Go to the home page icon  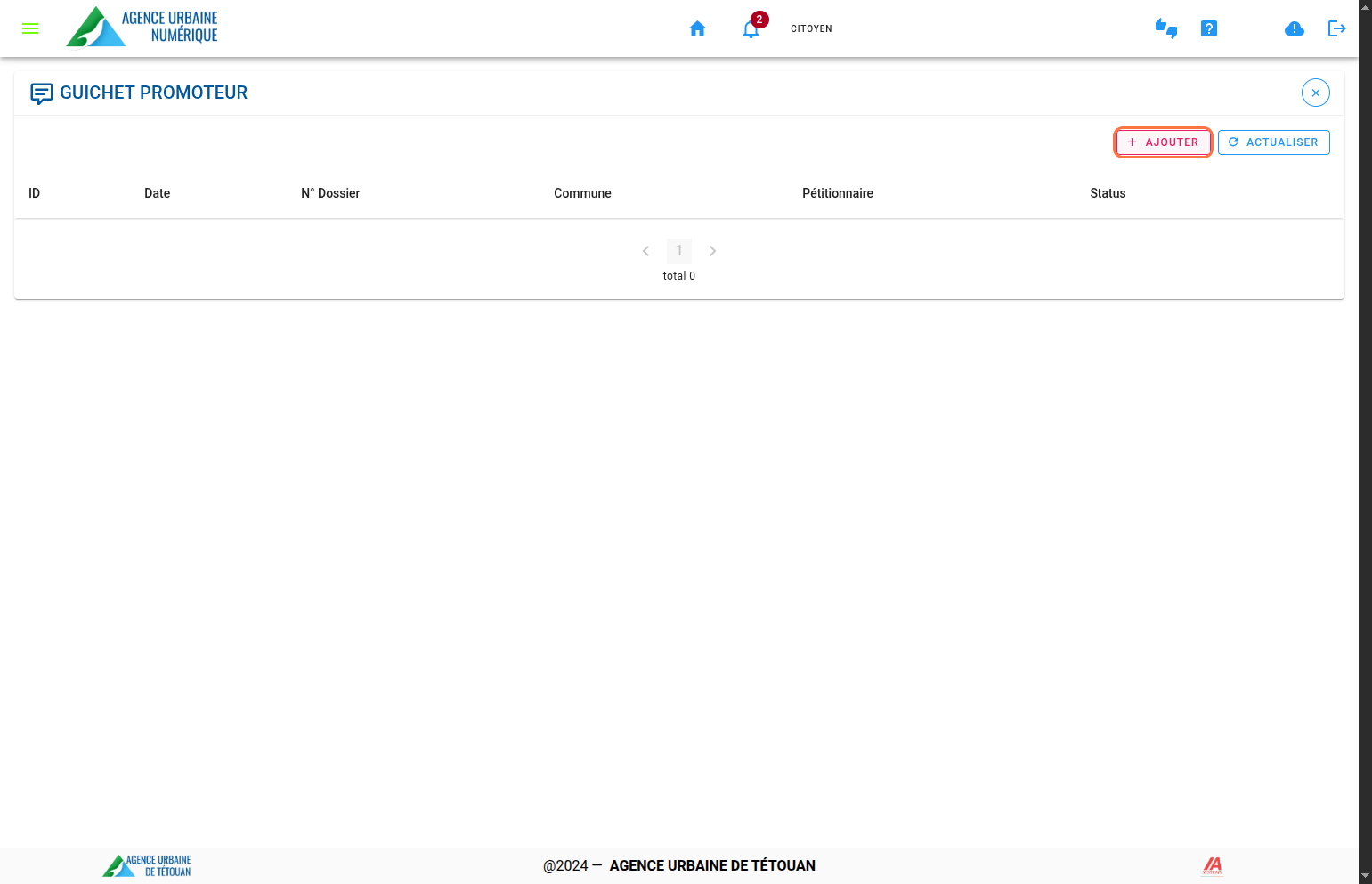pyautogui.click(x=697, y=28)
